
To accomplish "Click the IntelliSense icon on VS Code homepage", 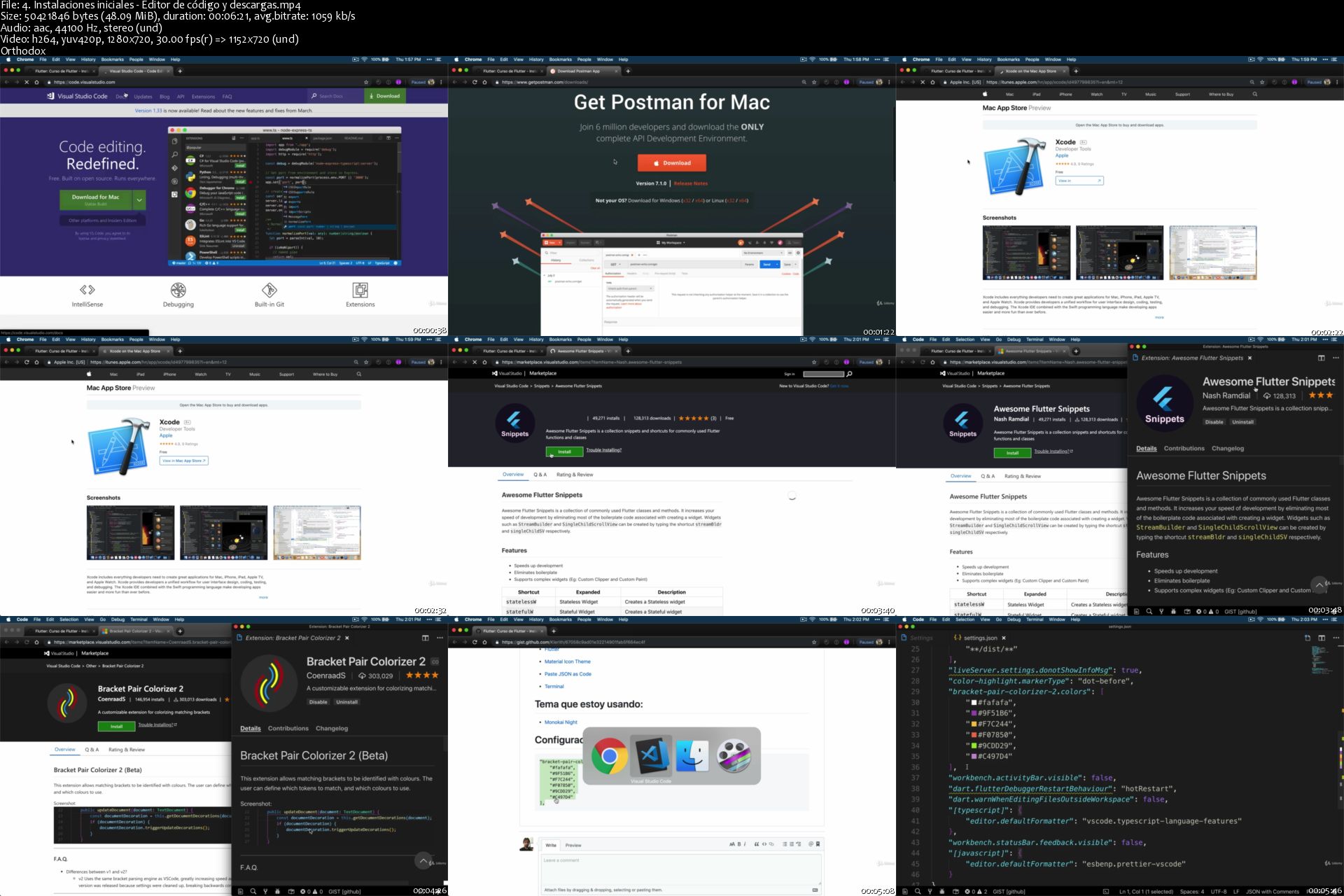I will click(x=87, y=290).
